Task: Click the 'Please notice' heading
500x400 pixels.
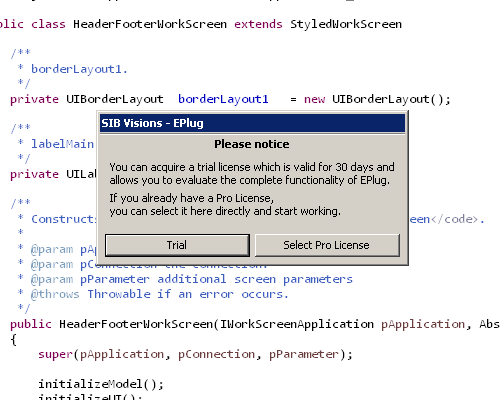Action: click(x=252, y=144)
